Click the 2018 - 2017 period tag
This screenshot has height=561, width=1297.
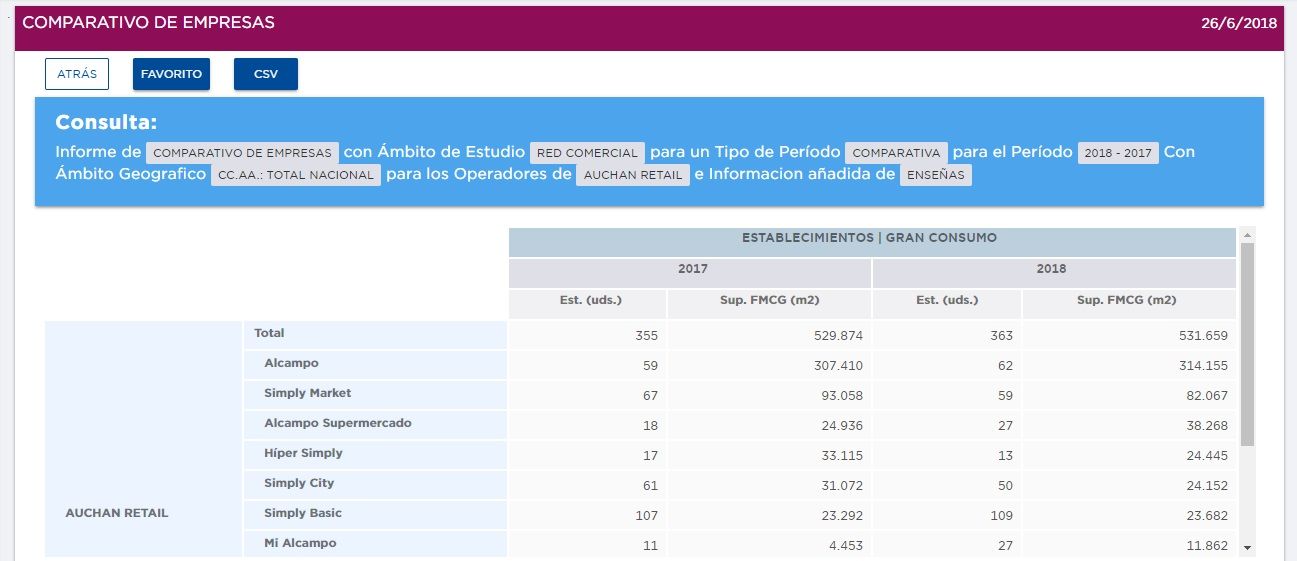click(1118, 153)
